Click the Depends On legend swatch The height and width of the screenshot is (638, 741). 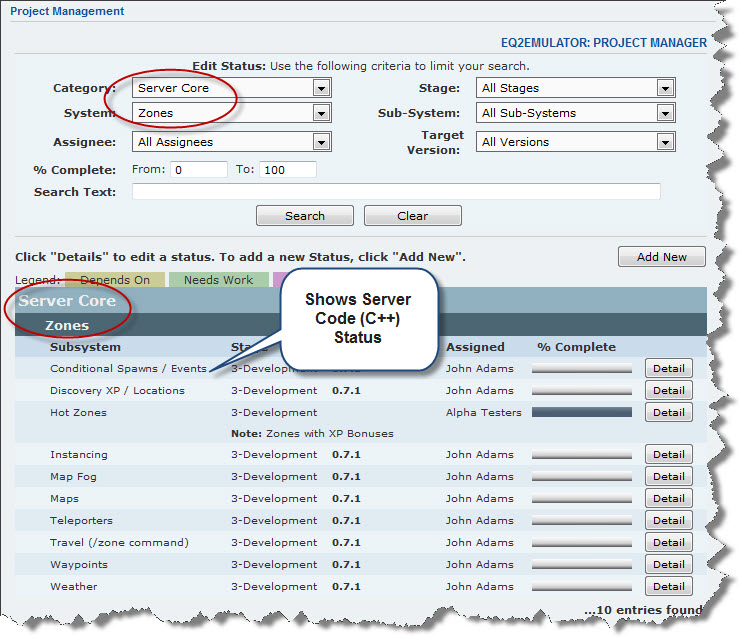(114, 280)
